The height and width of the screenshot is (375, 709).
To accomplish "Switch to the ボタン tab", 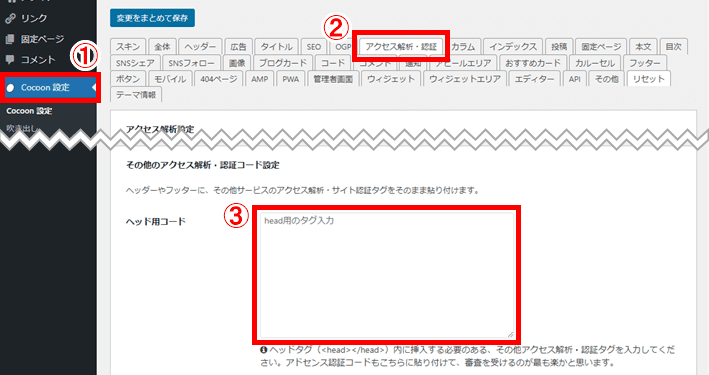I will pos(128,79).
